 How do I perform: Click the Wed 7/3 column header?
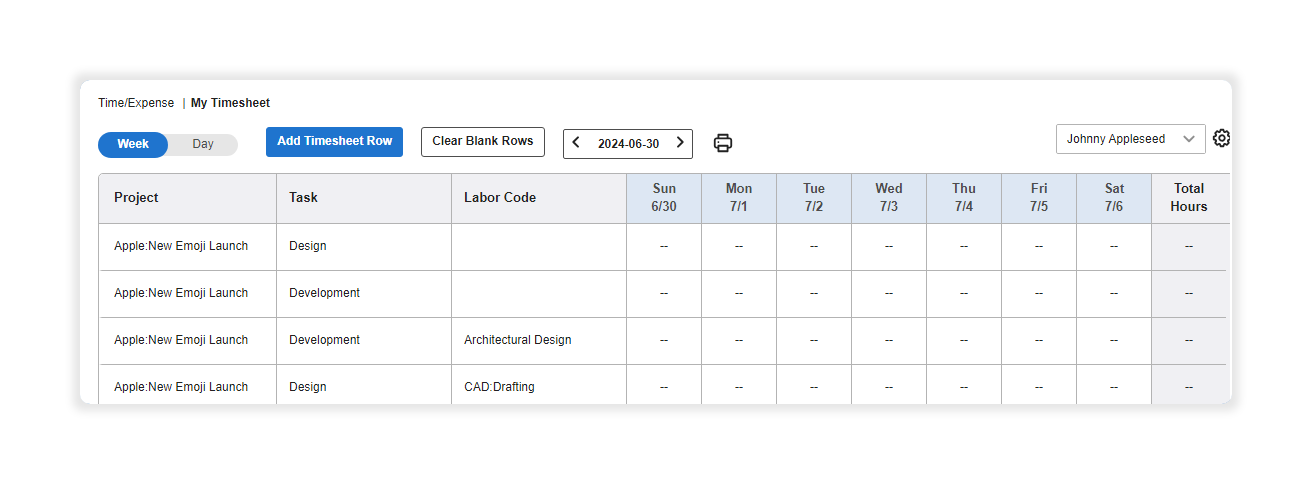889,198
